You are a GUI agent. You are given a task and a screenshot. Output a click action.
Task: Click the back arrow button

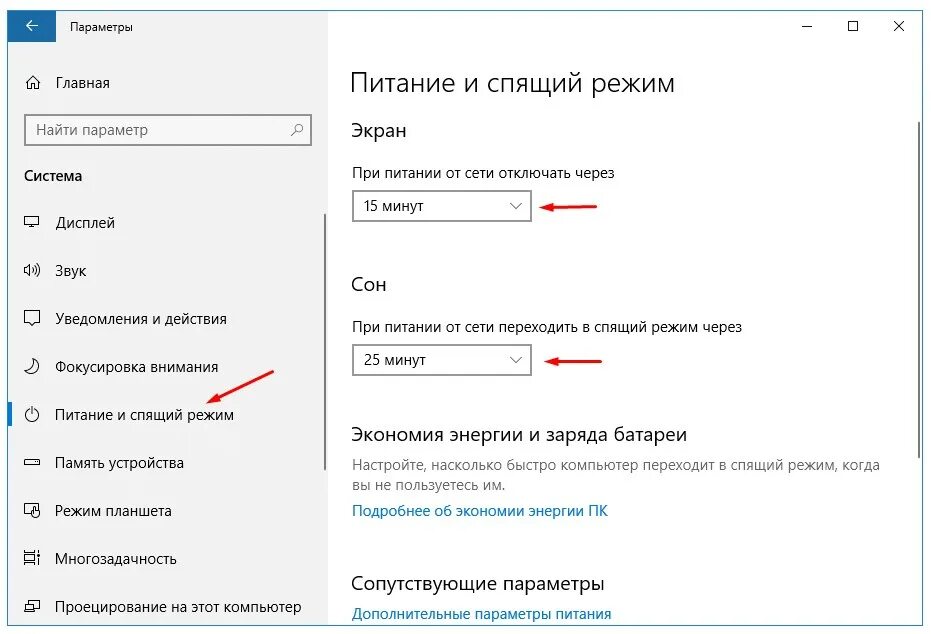(x=32, y=26)
